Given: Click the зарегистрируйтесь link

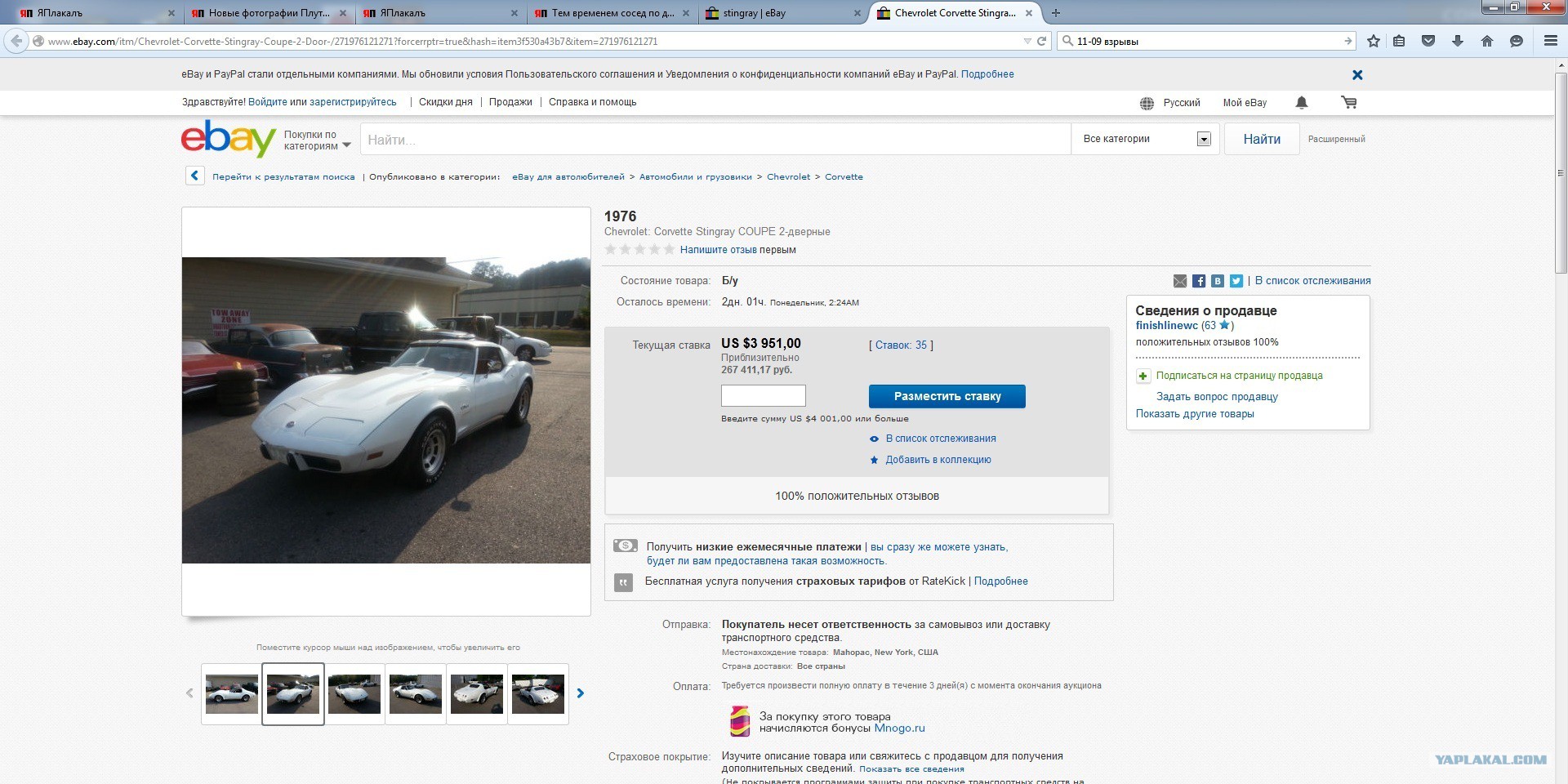Looking at the screenshot, I should (x=353, y=102).
